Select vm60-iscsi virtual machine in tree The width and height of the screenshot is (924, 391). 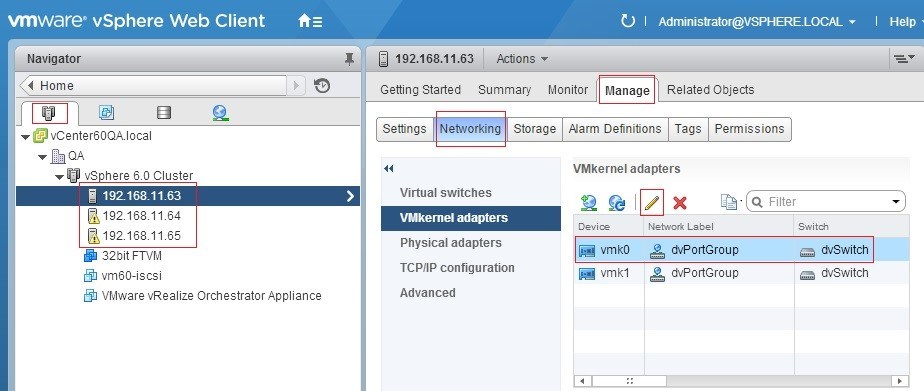coord(131,276)
